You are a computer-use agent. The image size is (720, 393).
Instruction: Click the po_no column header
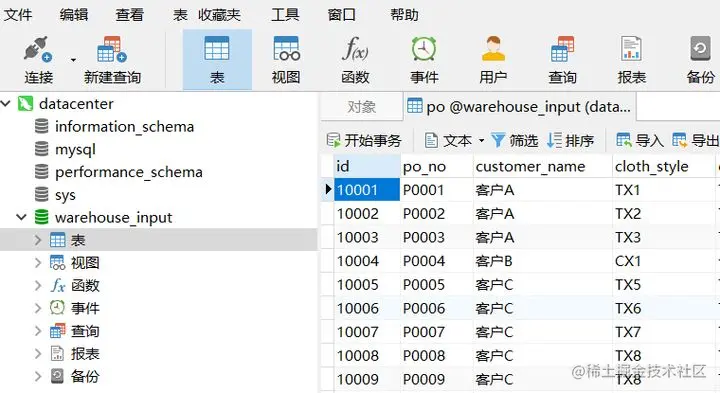tap(437, 166)
